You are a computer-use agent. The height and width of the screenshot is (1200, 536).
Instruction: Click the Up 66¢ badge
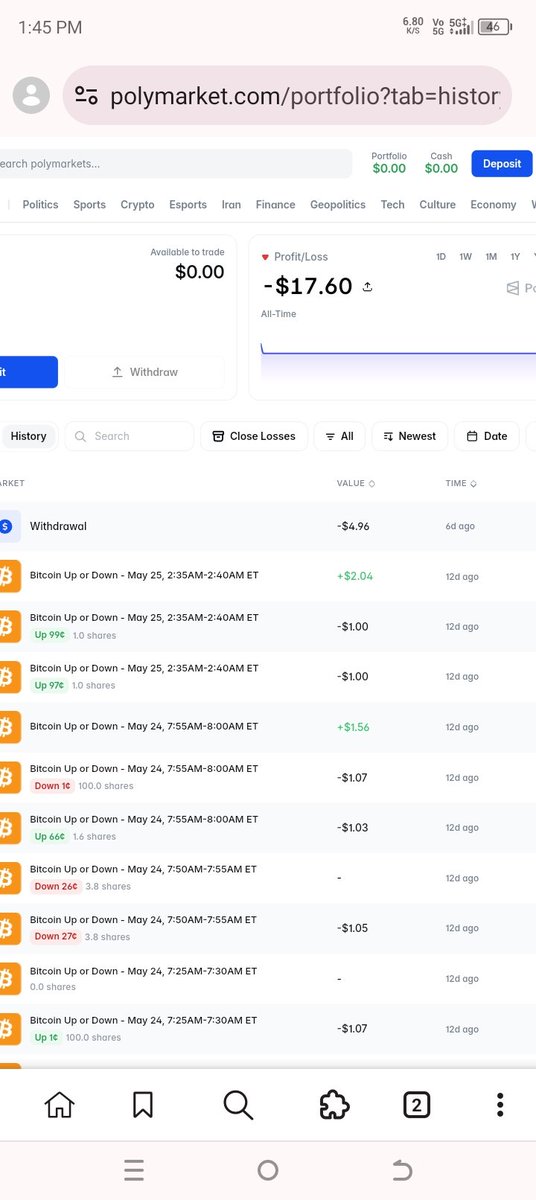[50, 836]
